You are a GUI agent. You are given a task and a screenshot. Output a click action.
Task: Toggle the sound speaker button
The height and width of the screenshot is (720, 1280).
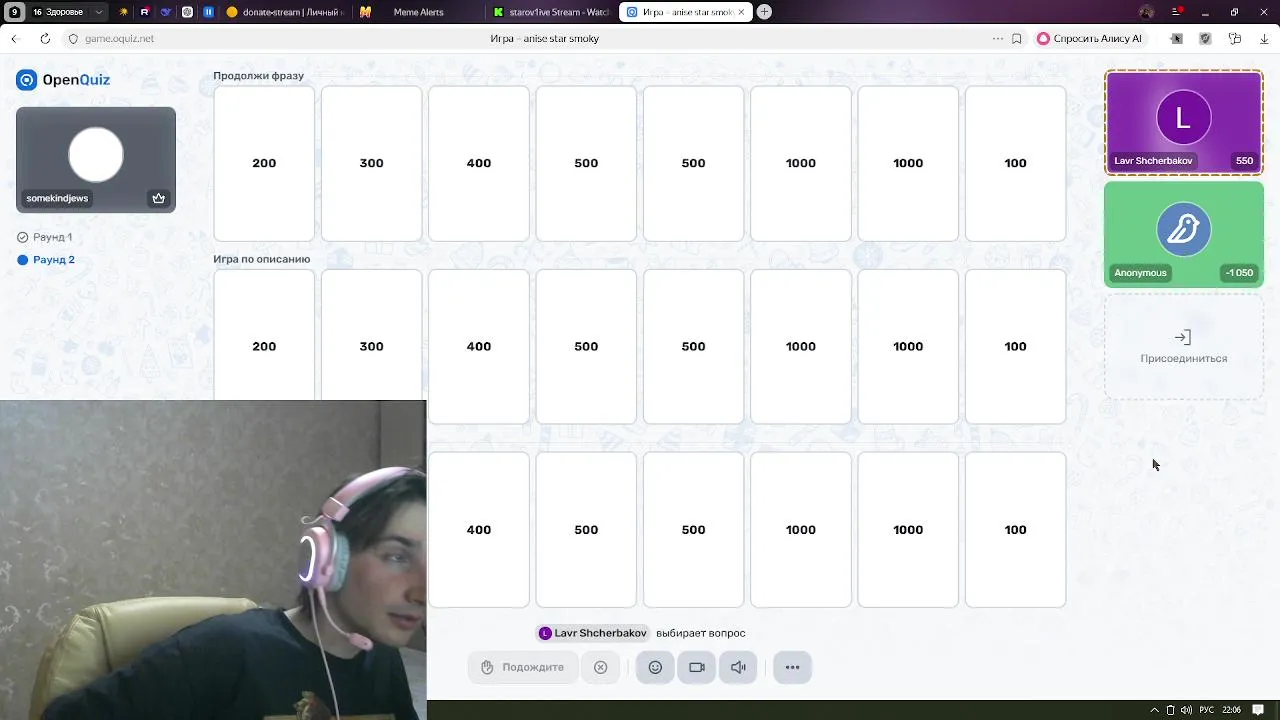click(738, 667)
